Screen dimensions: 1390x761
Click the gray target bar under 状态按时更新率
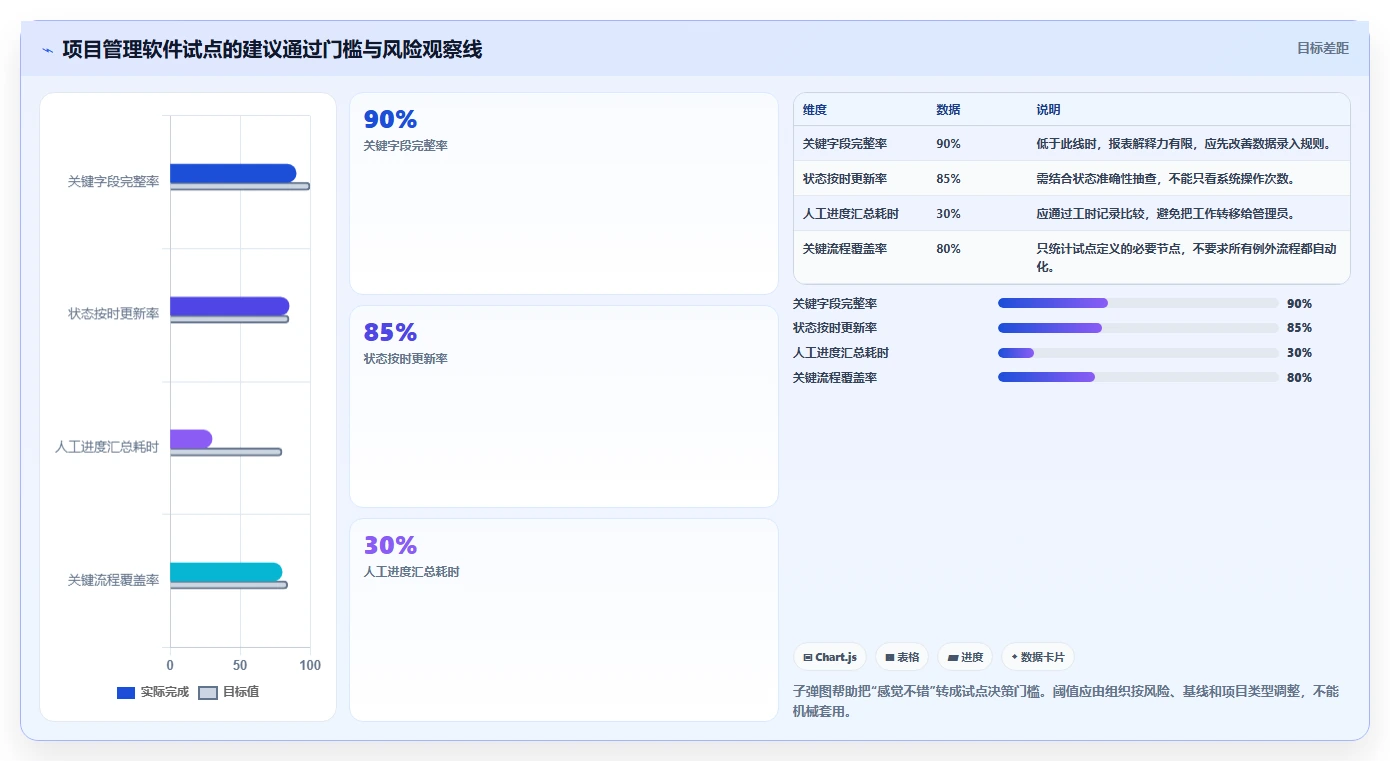229,319
